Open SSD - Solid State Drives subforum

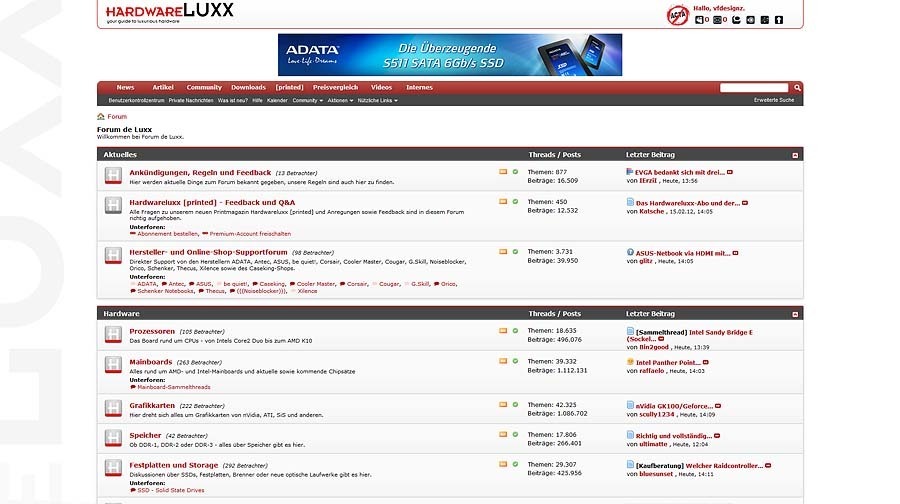(170, 491)
